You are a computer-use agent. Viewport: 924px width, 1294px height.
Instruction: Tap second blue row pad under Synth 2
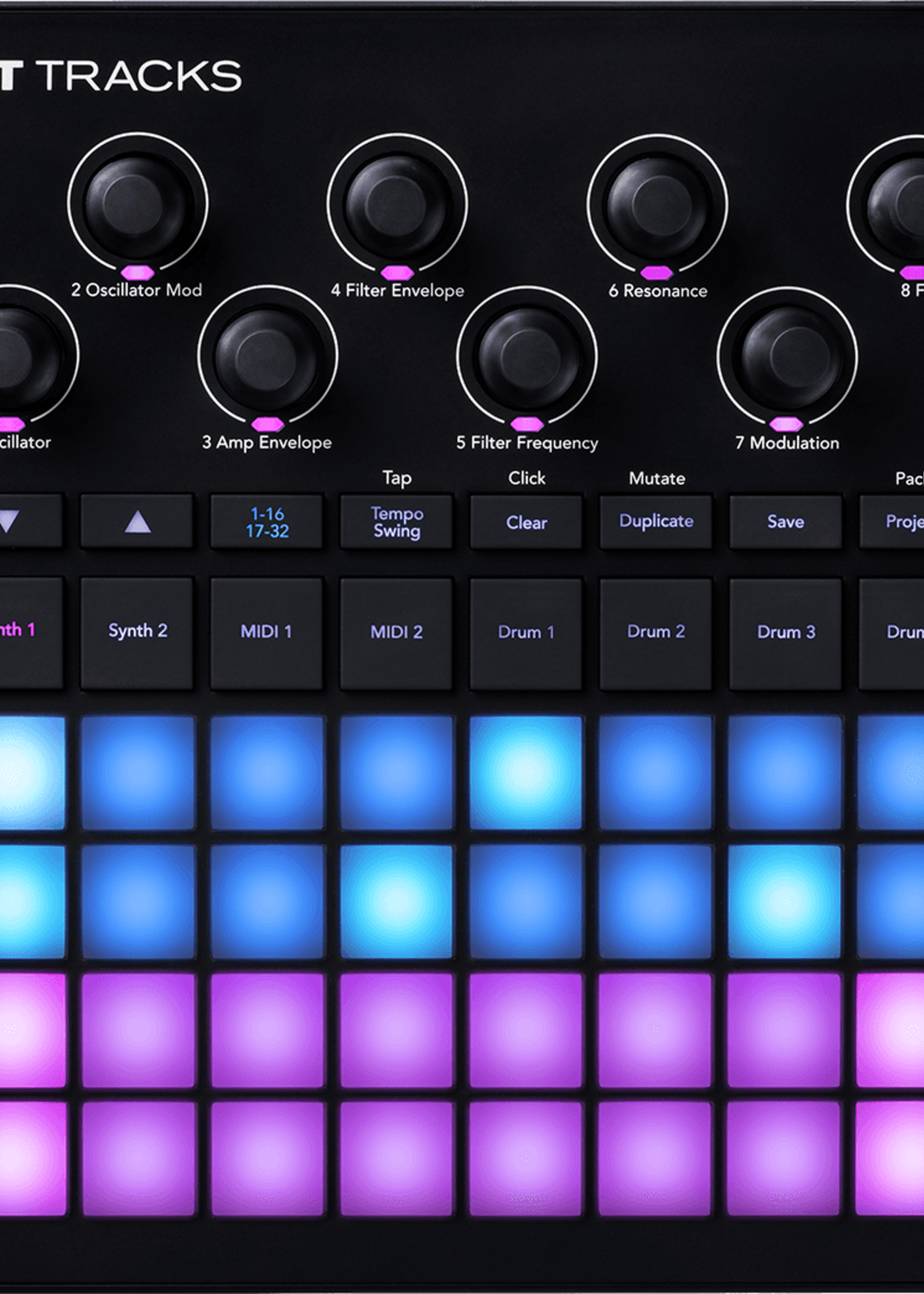138,902
